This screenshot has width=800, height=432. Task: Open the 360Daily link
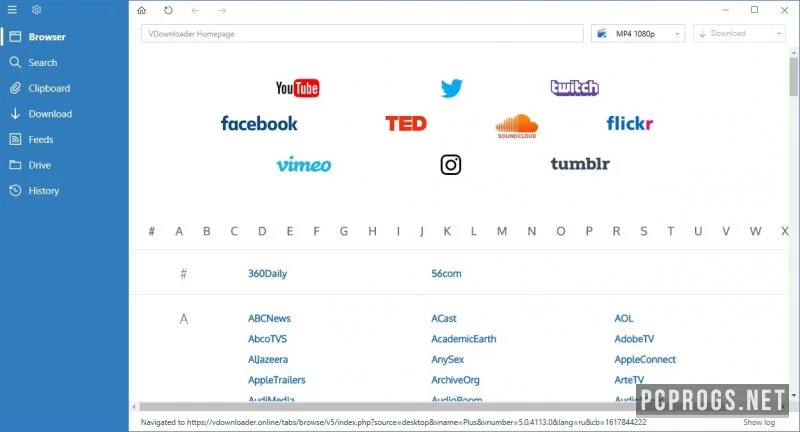click(267, 273)
